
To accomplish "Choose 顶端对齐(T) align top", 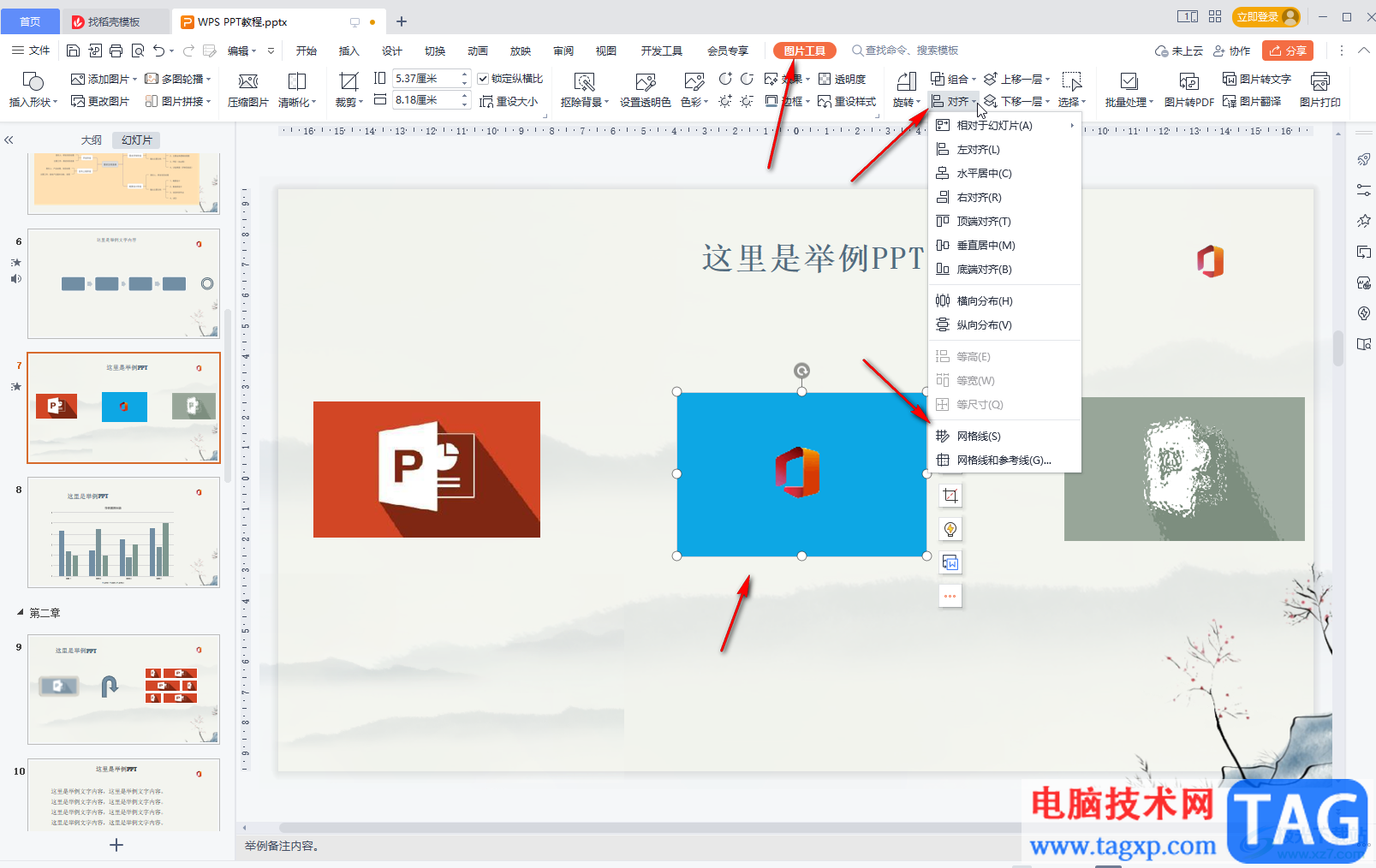I will click(1005, 221).
